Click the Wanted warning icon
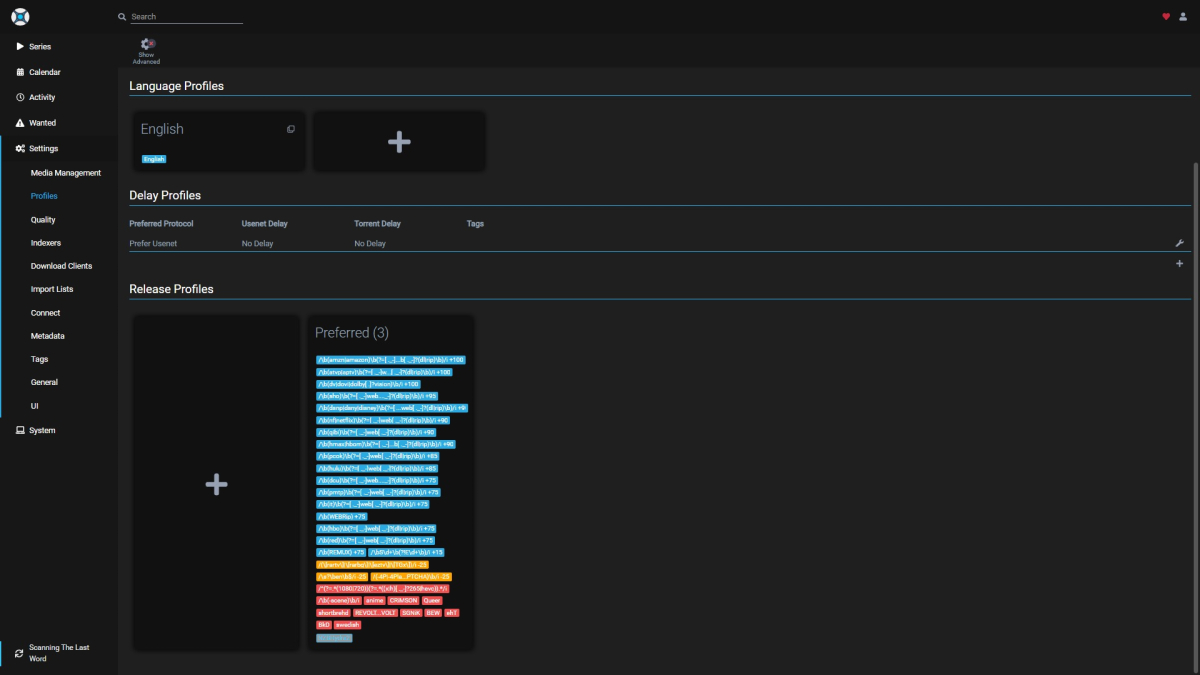The width and height of the screenshot is (1200, 675). (19, 122)
